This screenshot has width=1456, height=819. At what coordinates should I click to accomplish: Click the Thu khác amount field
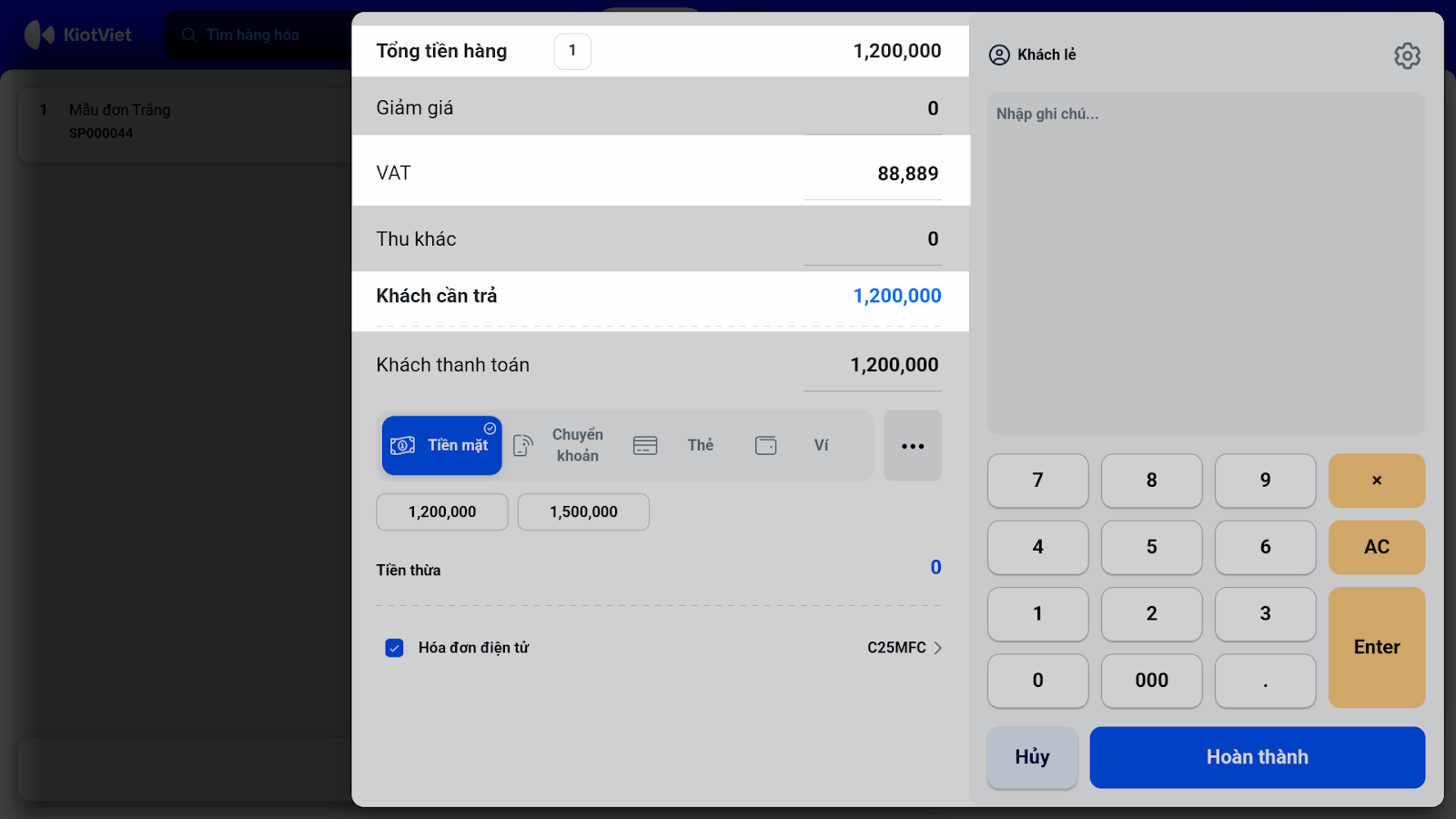point(873,239)
